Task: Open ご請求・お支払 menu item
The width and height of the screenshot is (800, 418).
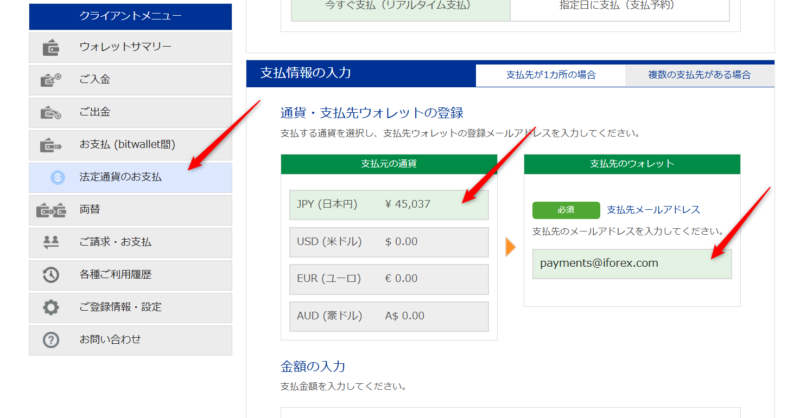Action: coord(131,242)
